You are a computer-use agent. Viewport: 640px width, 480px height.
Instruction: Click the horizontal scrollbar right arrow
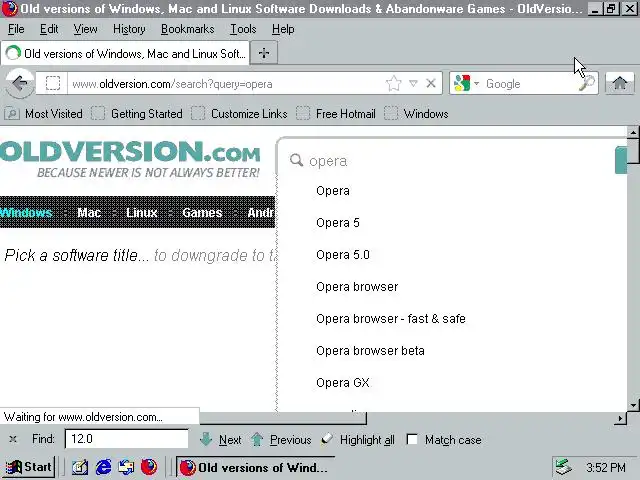click(x=620, y=418)
